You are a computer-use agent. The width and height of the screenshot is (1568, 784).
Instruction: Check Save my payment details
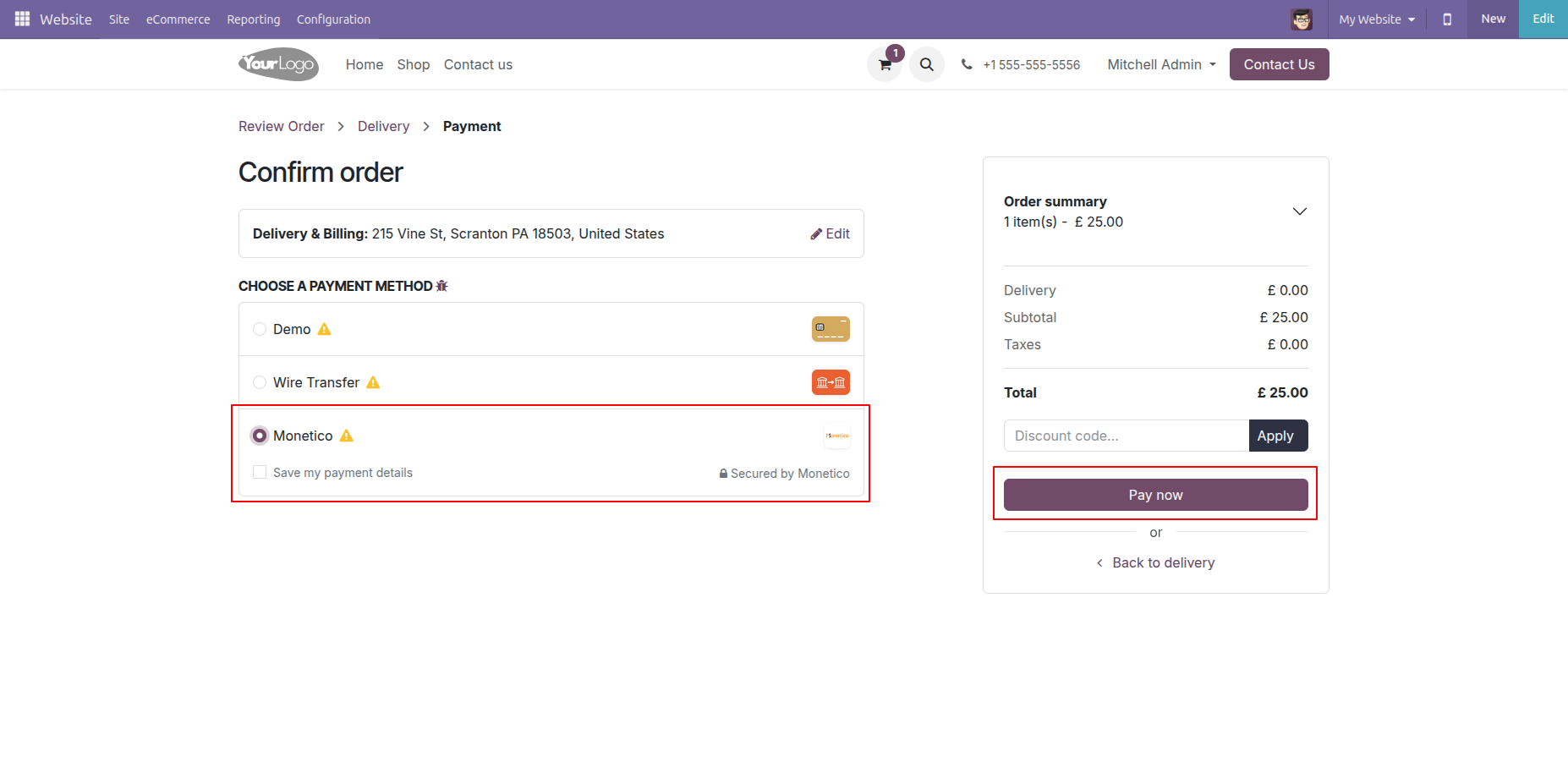coord(260,472)
